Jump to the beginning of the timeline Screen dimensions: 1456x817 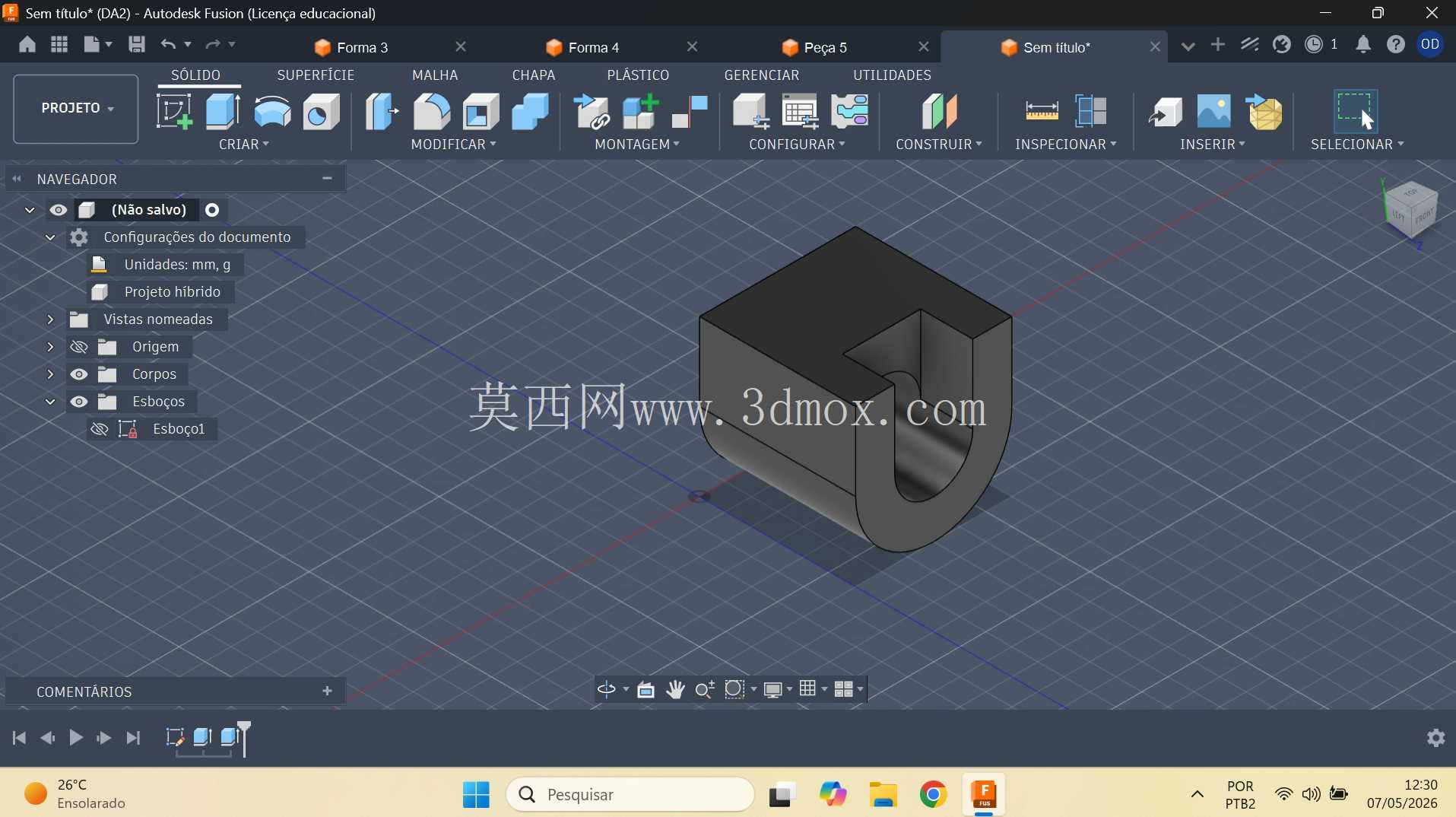point(20,738)
